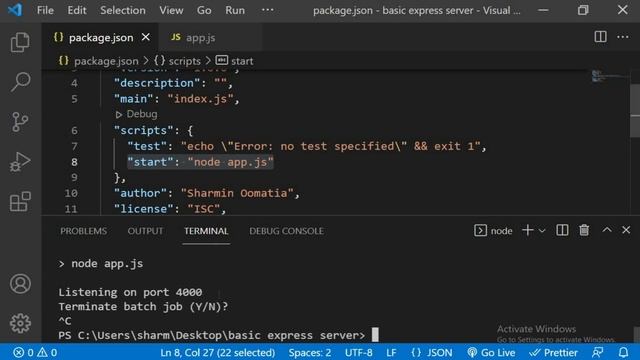640x360 pixels.
Task: Open the Search view in activity bar
Action: pos(20,82)
